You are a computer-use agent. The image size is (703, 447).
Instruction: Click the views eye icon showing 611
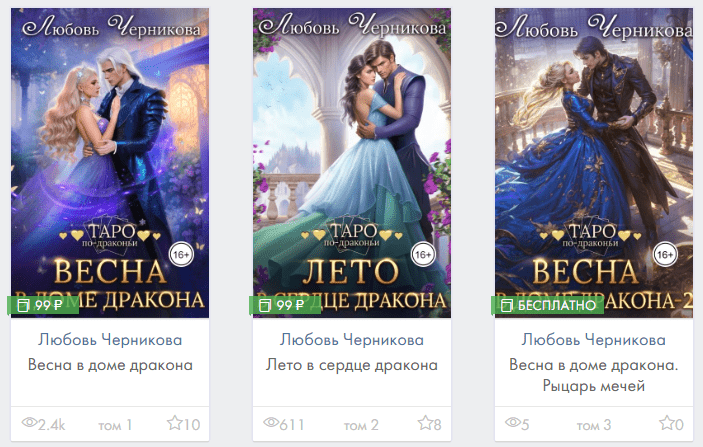coord(271,422)
